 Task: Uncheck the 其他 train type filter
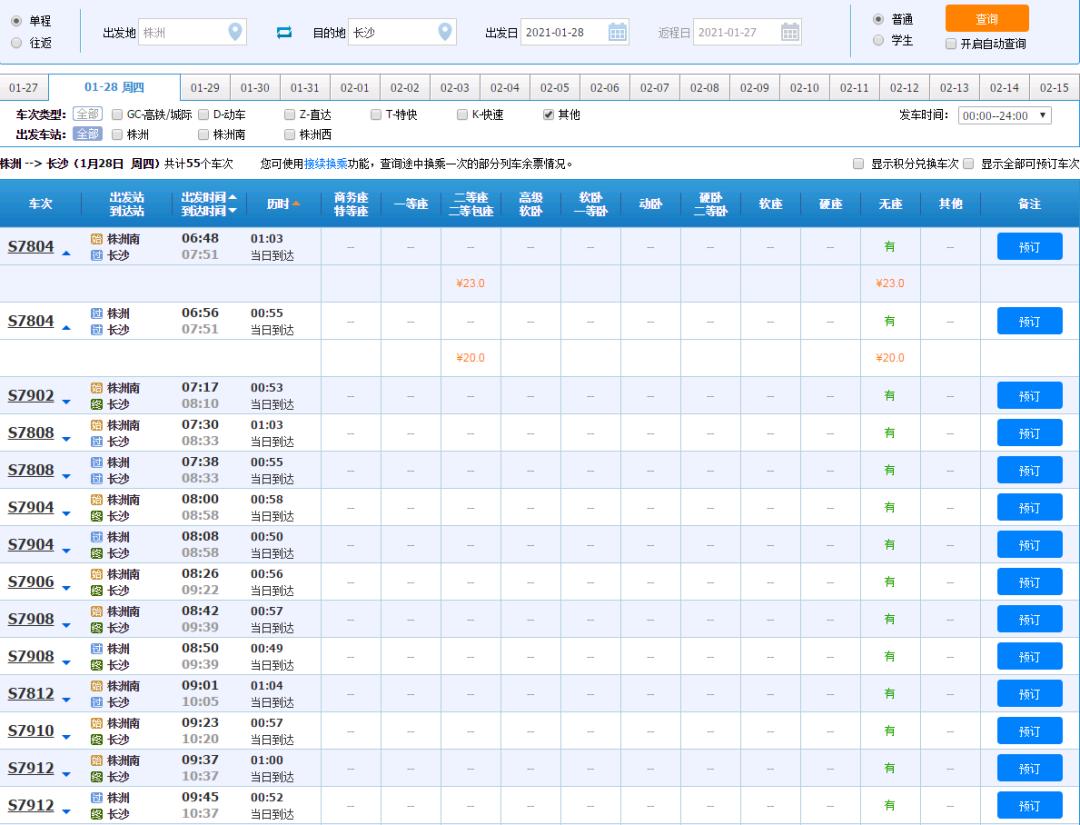click(548, 114)
